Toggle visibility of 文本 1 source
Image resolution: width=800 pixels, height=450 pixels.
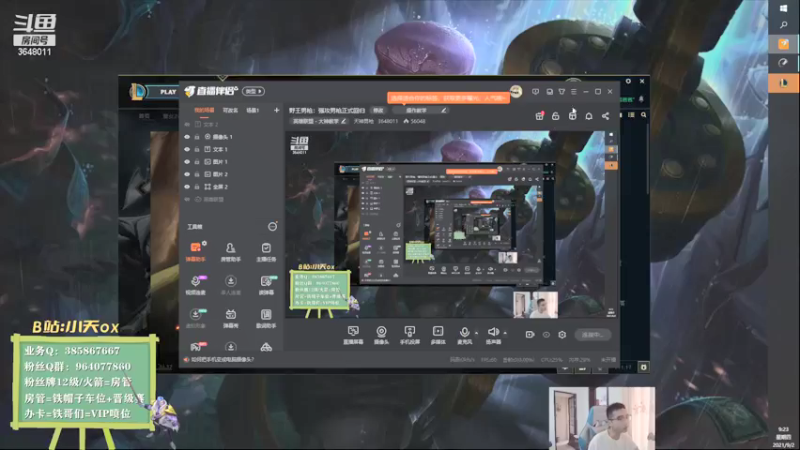(187, 149)
